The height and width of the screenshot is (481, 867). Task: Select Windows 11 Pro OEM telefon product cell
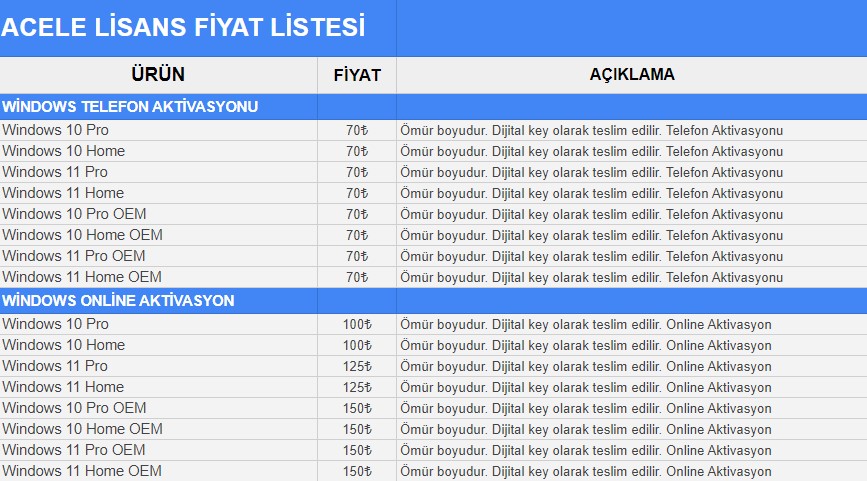[159, 256]
